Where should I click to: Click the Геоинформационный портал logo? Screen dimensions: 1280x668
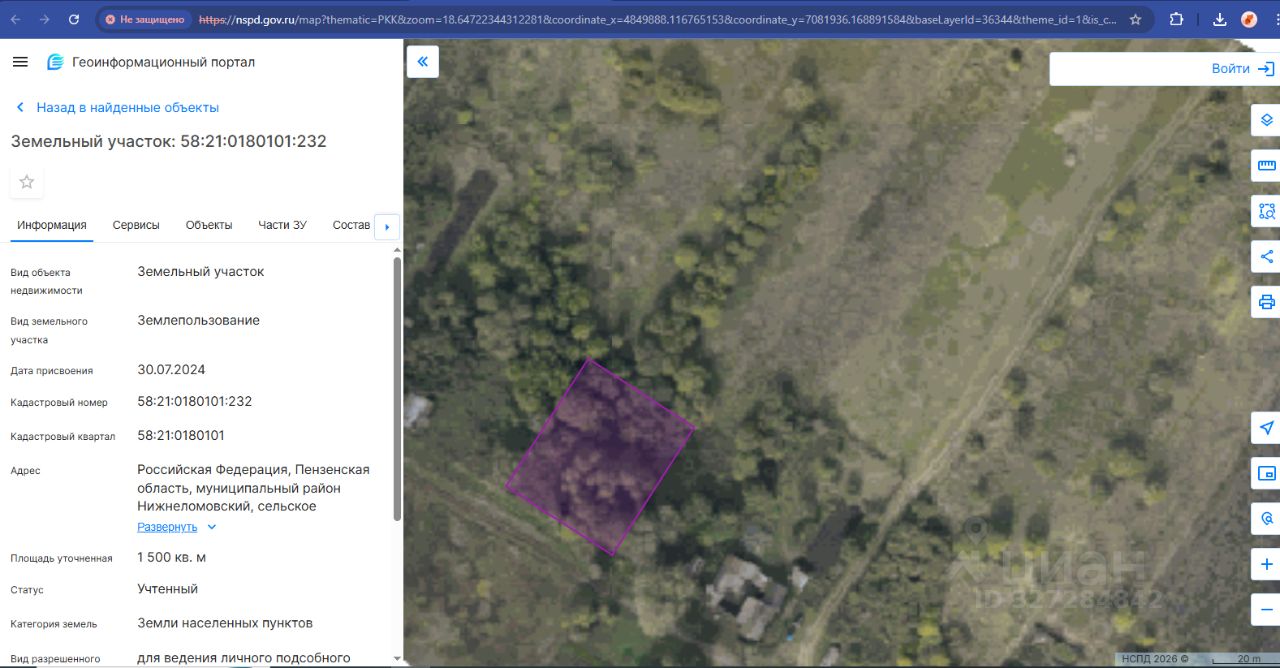[151, 62]
